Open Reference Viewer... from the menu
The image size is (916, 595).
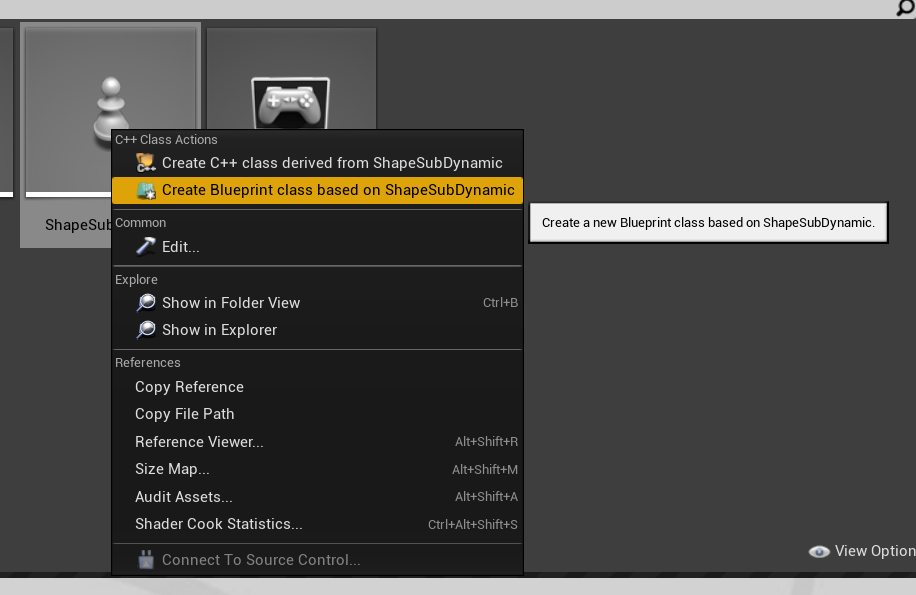pyautogui.click(x=317, y=442)
